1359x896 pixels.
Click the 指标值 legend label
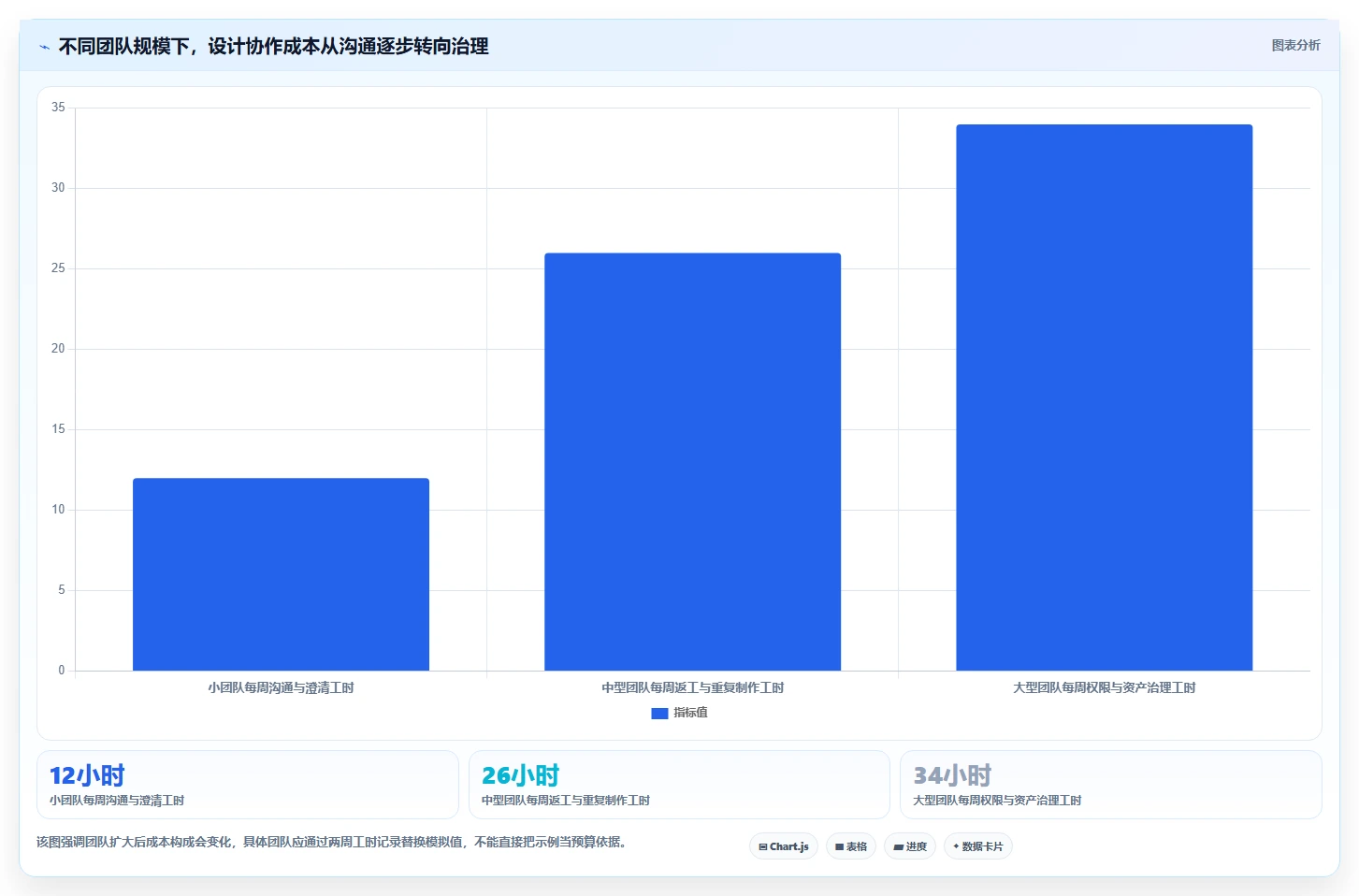690,713
